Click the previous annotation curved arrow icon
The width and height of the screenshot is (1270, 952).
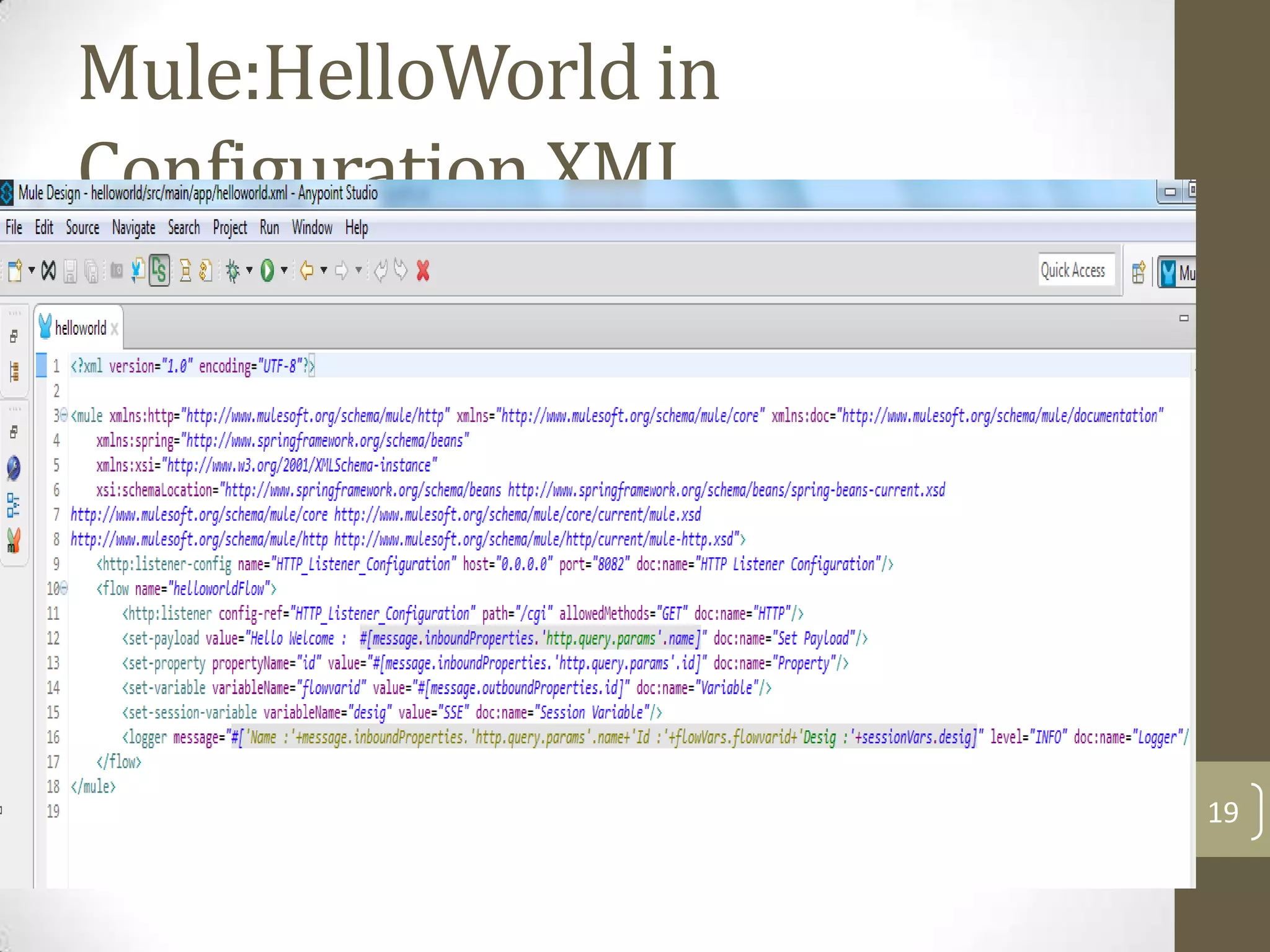[381, 271]
